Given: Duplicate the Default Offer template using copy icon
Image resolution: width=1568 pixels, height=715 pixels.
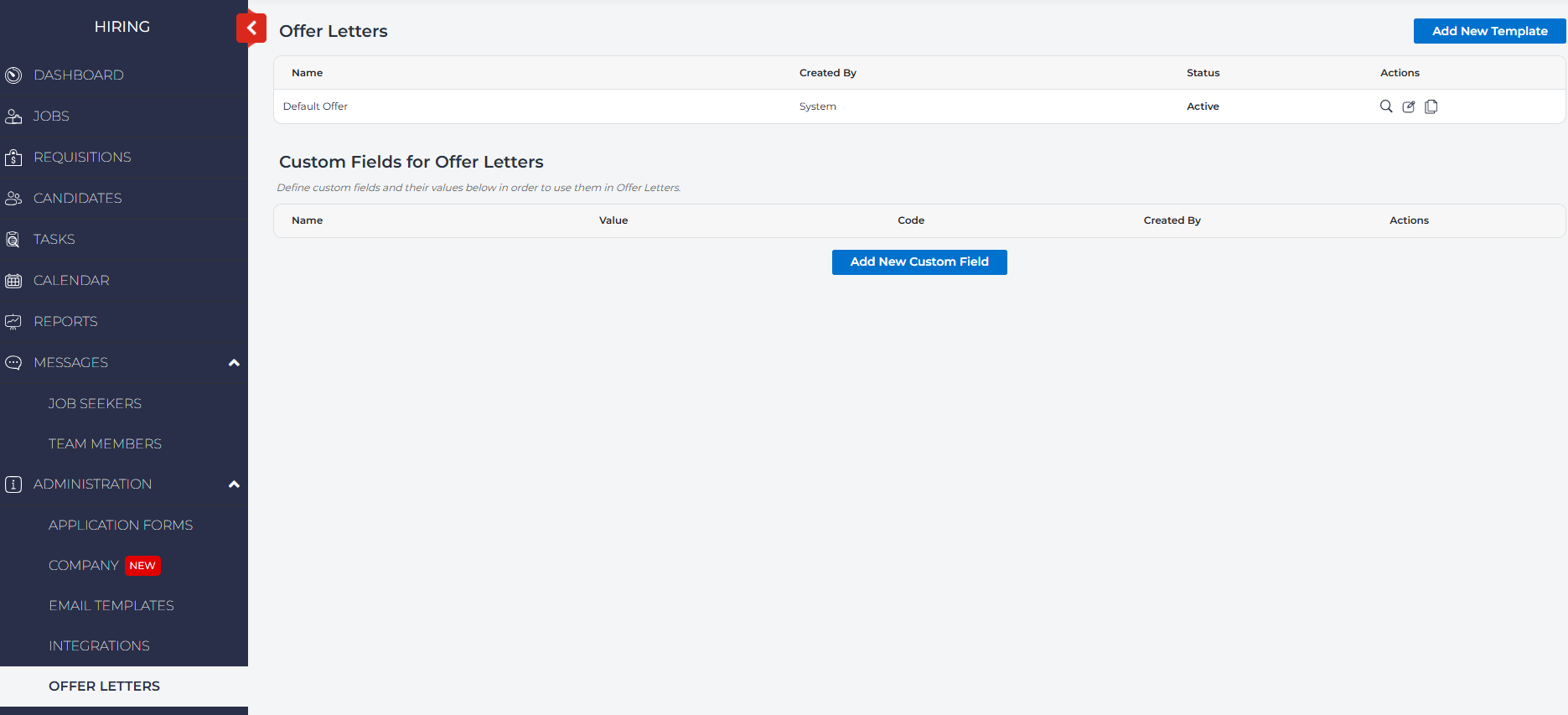Looking at the screenshot, I should 1431,106.
